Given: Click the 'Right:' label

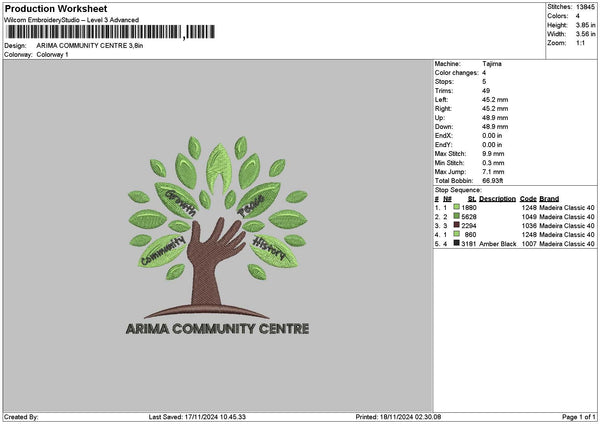Looking at the screenshot, I should pyautogui.click(x=443, y=109).
